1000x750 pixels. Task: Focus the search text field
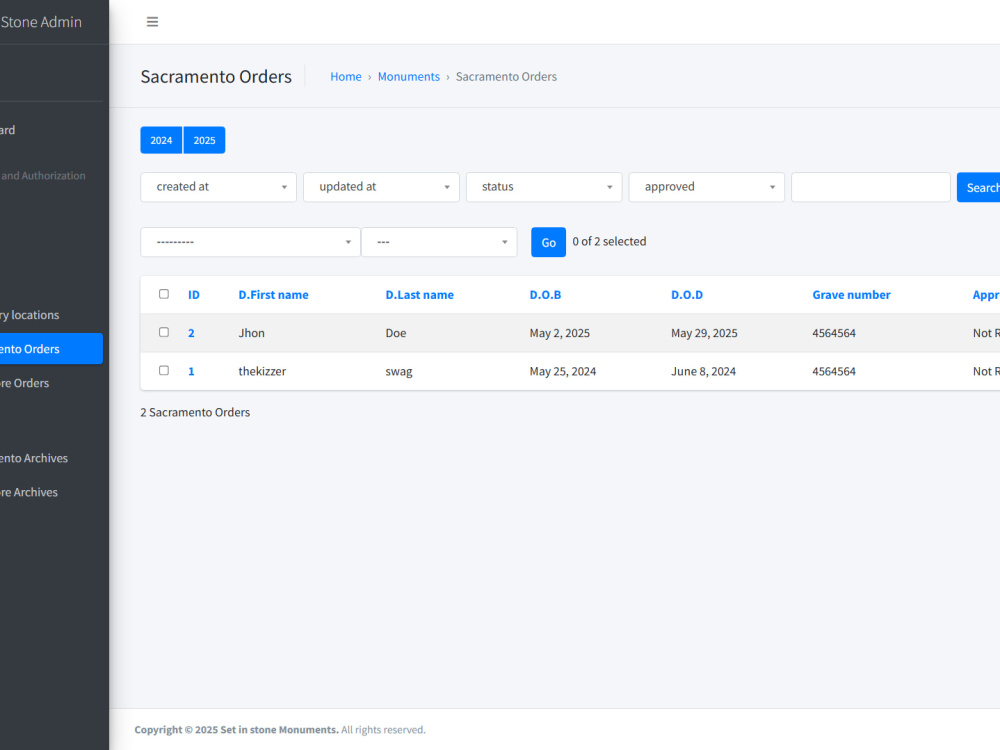[871, 187]
